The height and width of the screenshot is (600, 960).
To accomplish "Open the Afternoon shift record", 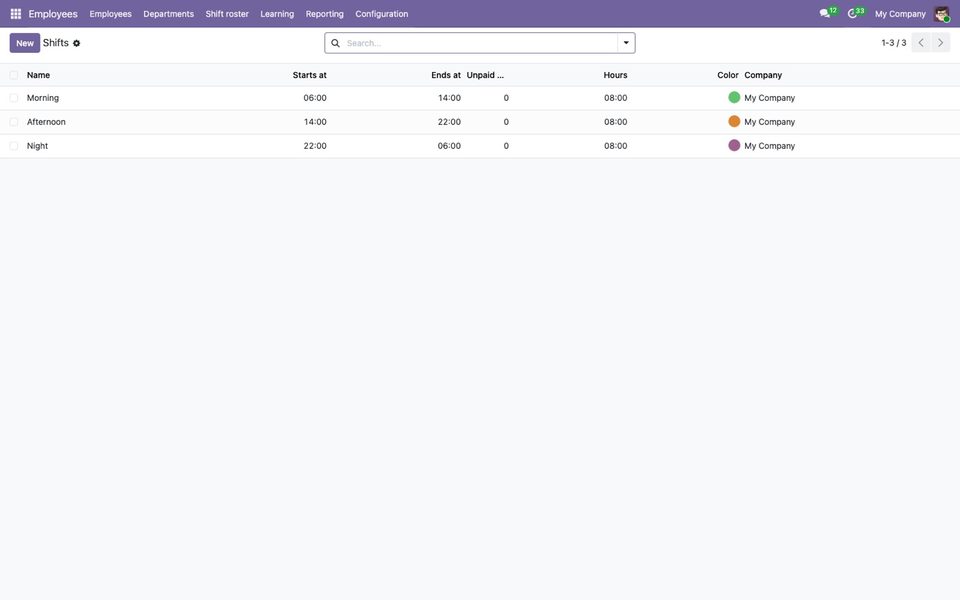I will pyautogui.click(x=46, y=122).
